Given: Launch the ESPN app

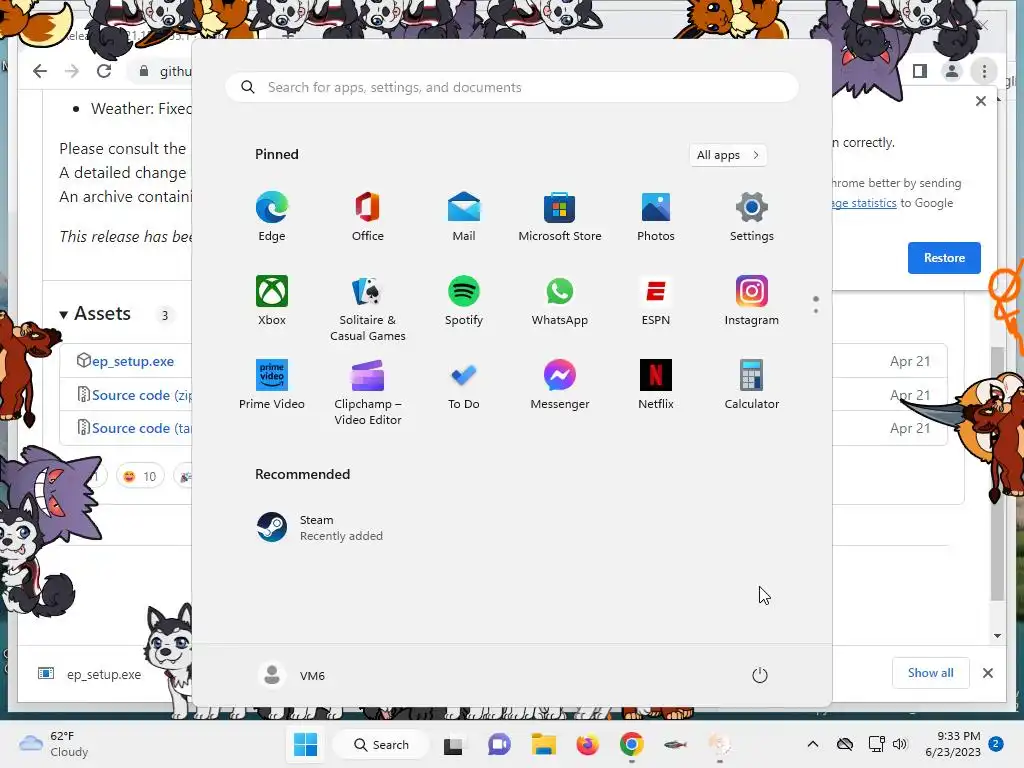Looking at the screenshot, I should point(656,301).
